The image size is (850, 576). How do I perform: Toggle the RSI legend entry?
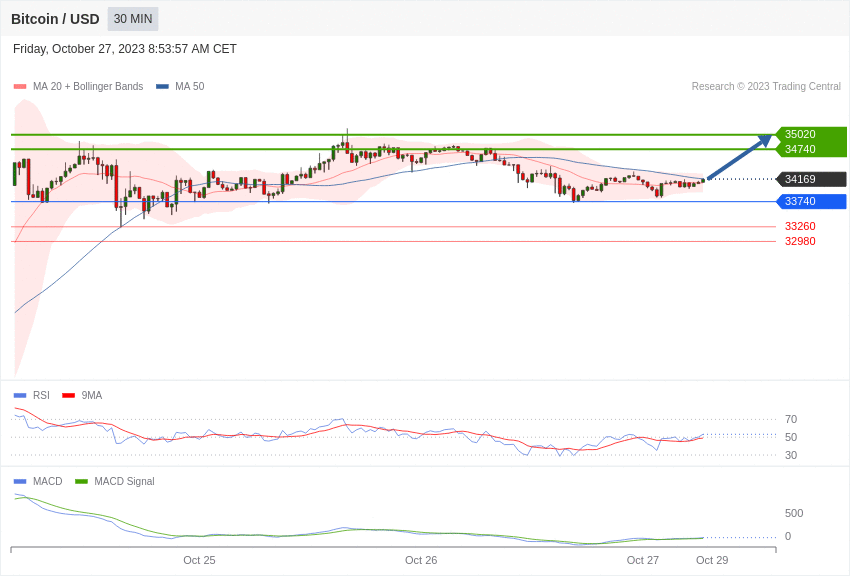31,396
